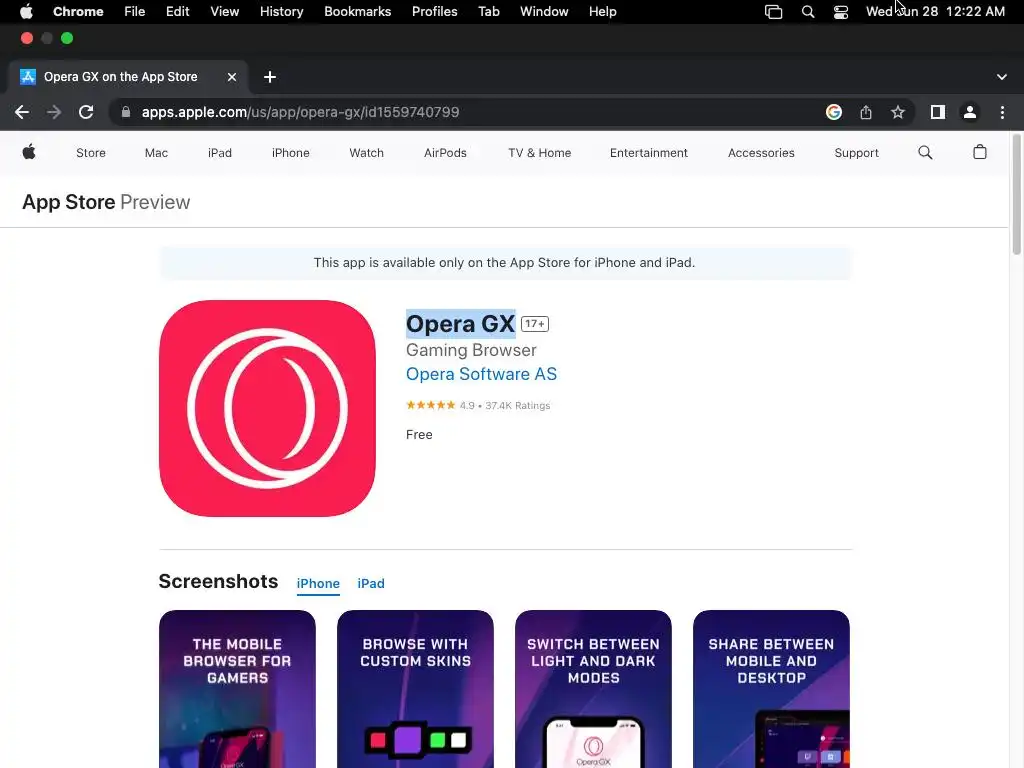Open the shopping bag icon
The height and width of the screenshot is (768, 1024).
[980, 152]
